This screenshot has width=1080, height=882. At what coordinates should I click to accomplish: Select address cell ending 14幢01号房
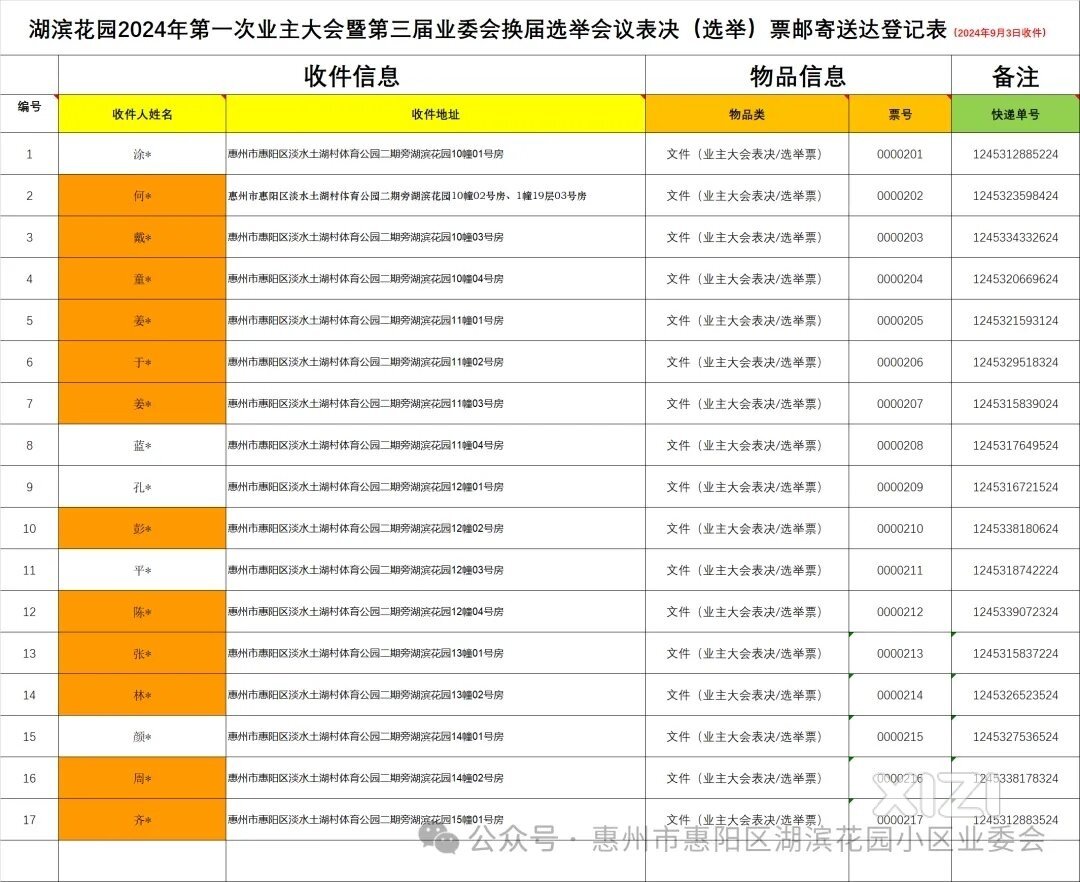coord(435,737)
